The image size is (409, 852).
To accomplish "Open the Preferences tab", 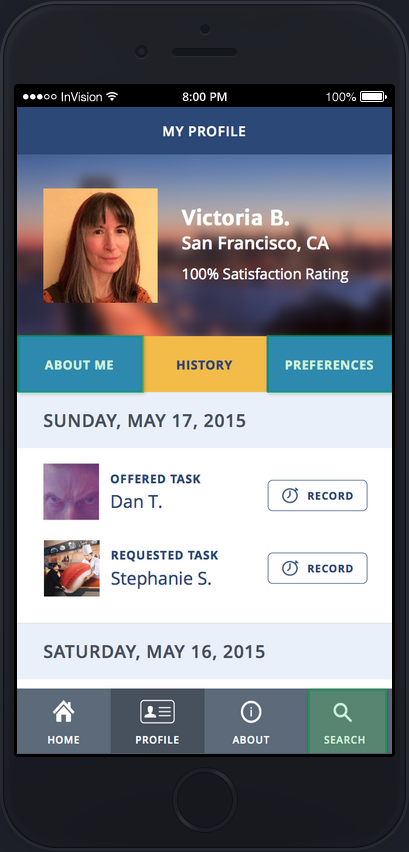I will coord(329,364).
